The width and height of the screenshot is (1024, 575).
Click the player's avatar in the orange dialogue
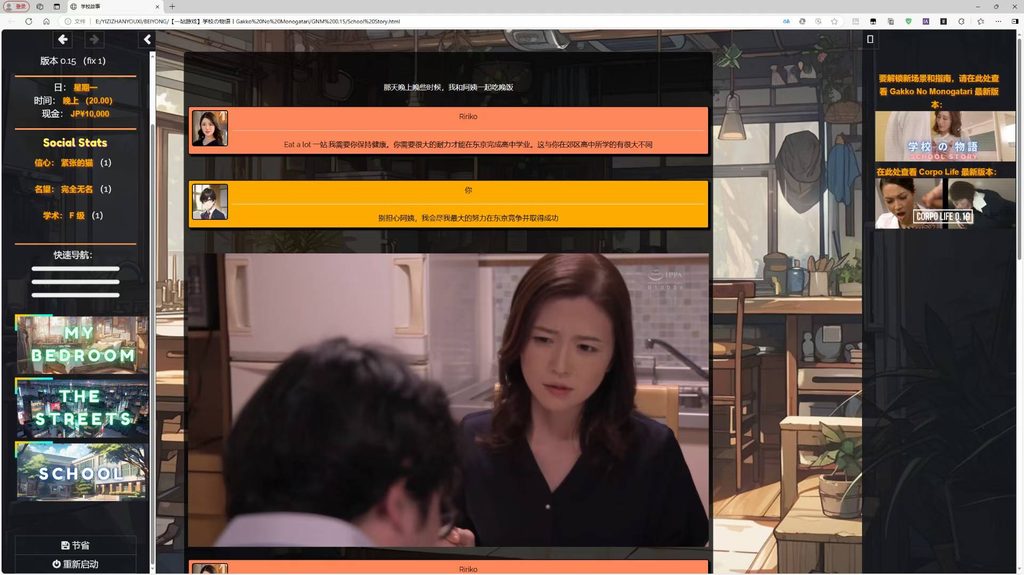[210, 201]
